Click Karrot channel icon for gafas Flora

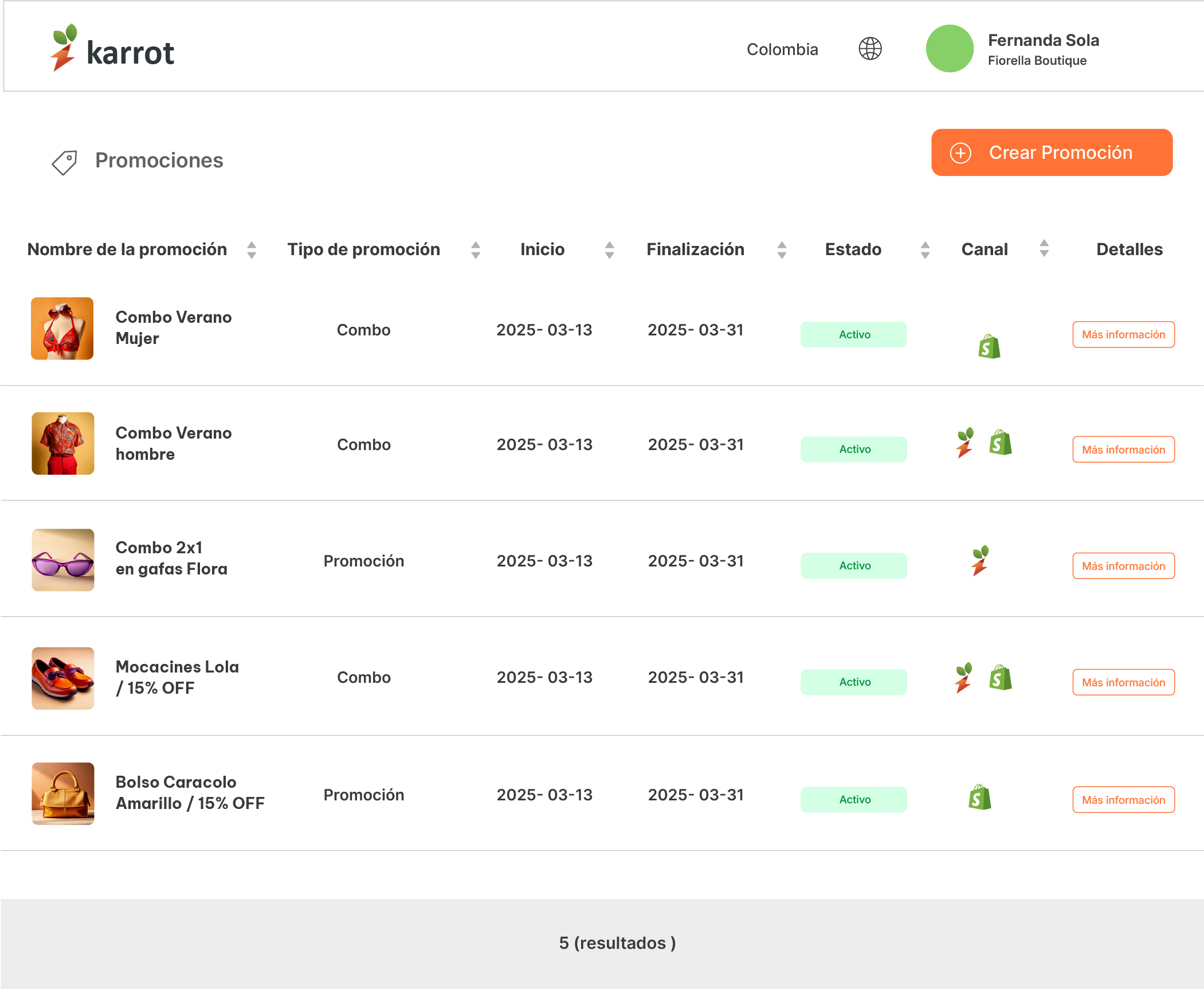coord(981,561)
